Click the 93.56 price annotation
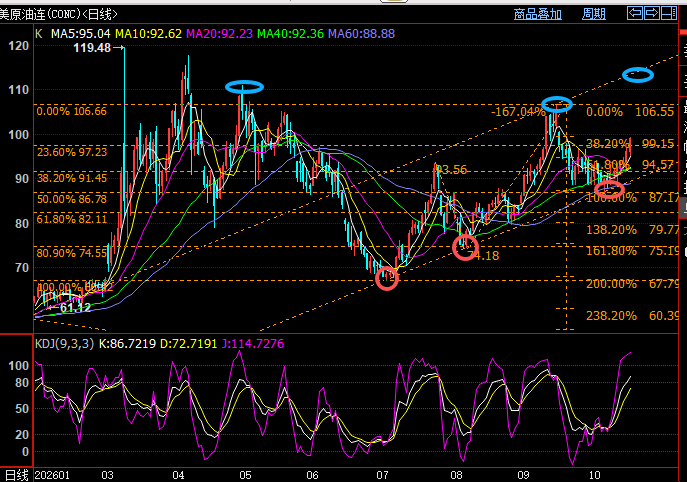 pyautogui.click(x=452, y=170)
